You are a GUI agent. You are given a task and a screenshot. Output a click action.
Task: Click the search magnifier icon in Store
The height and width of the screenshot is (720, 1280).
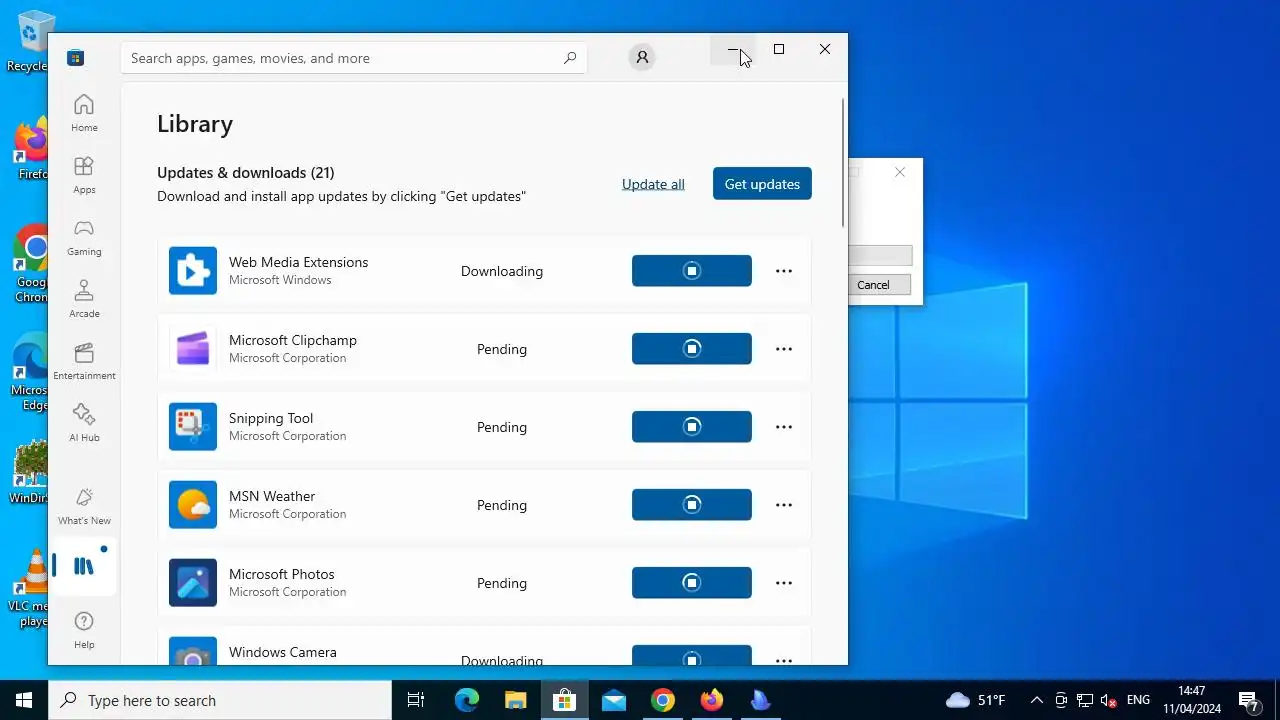click(x=570, y=58)
